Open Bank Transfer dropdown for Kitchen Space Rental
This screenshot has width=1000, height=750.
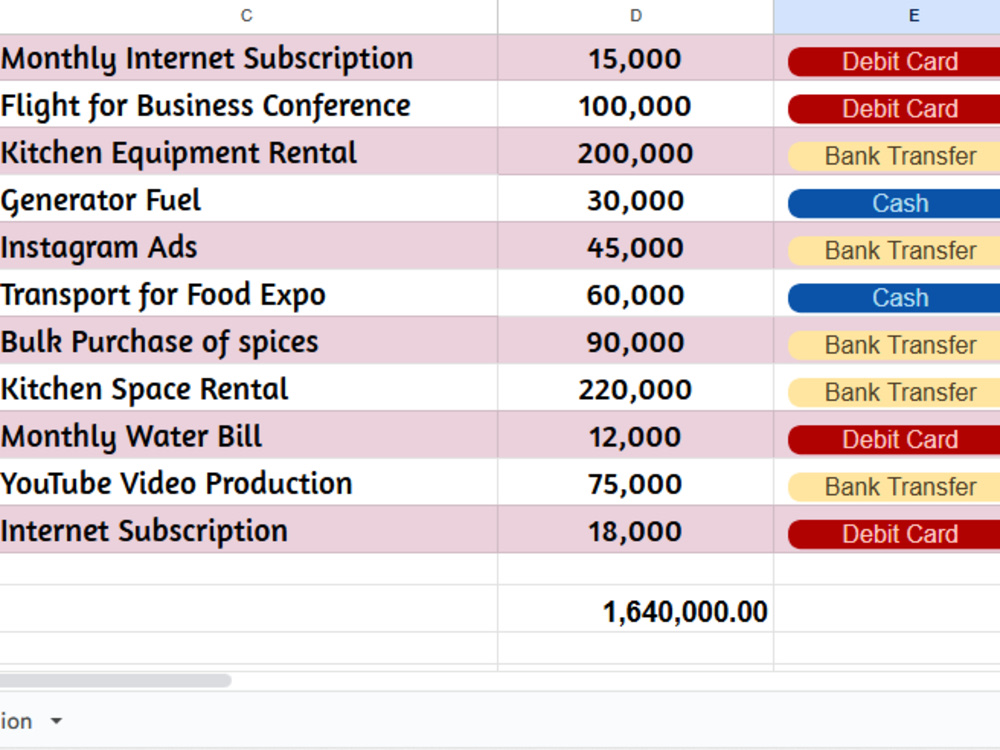[894, 392]
